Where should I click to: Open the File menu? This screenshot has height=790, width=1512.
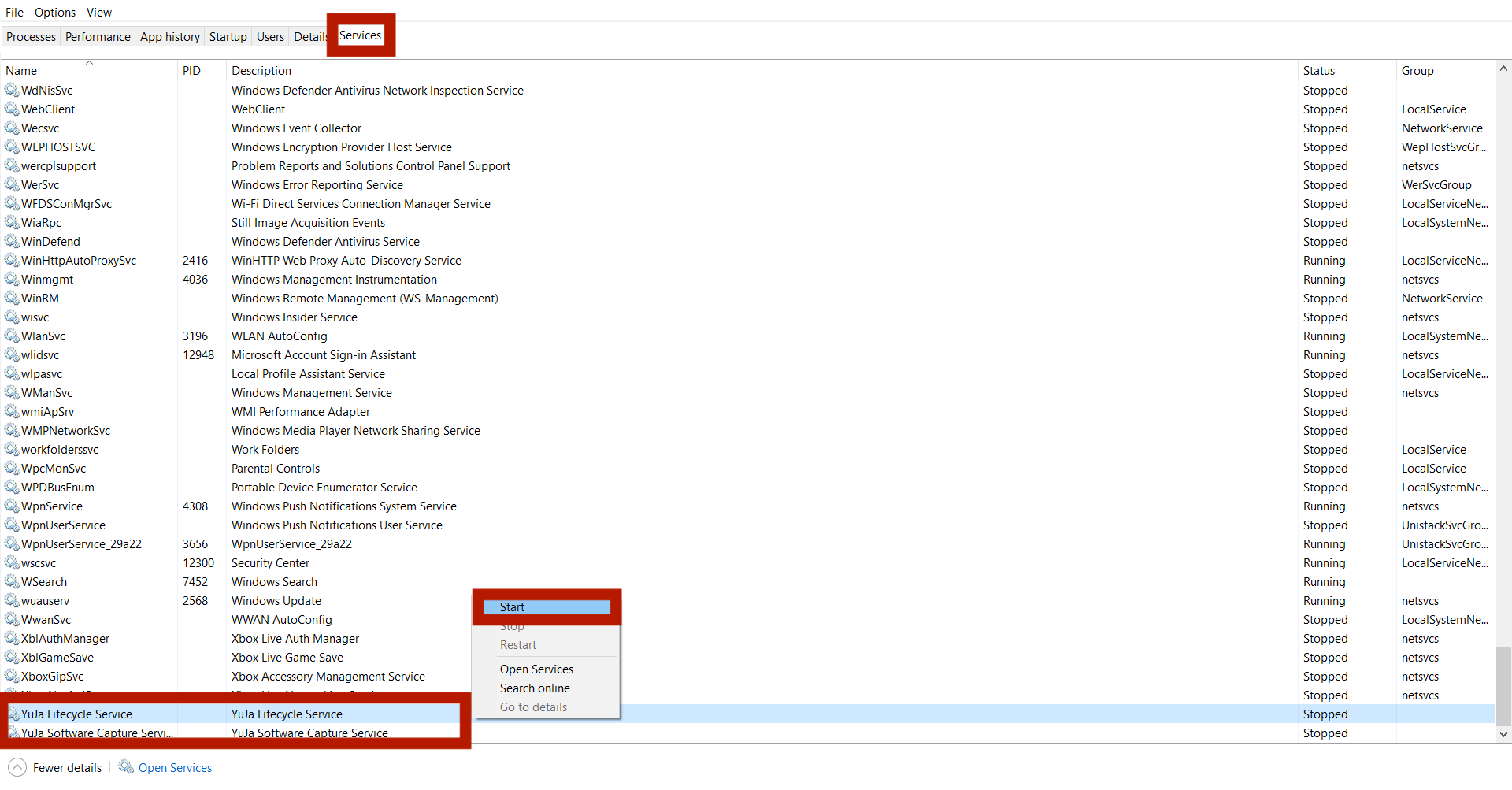point(14,13)
